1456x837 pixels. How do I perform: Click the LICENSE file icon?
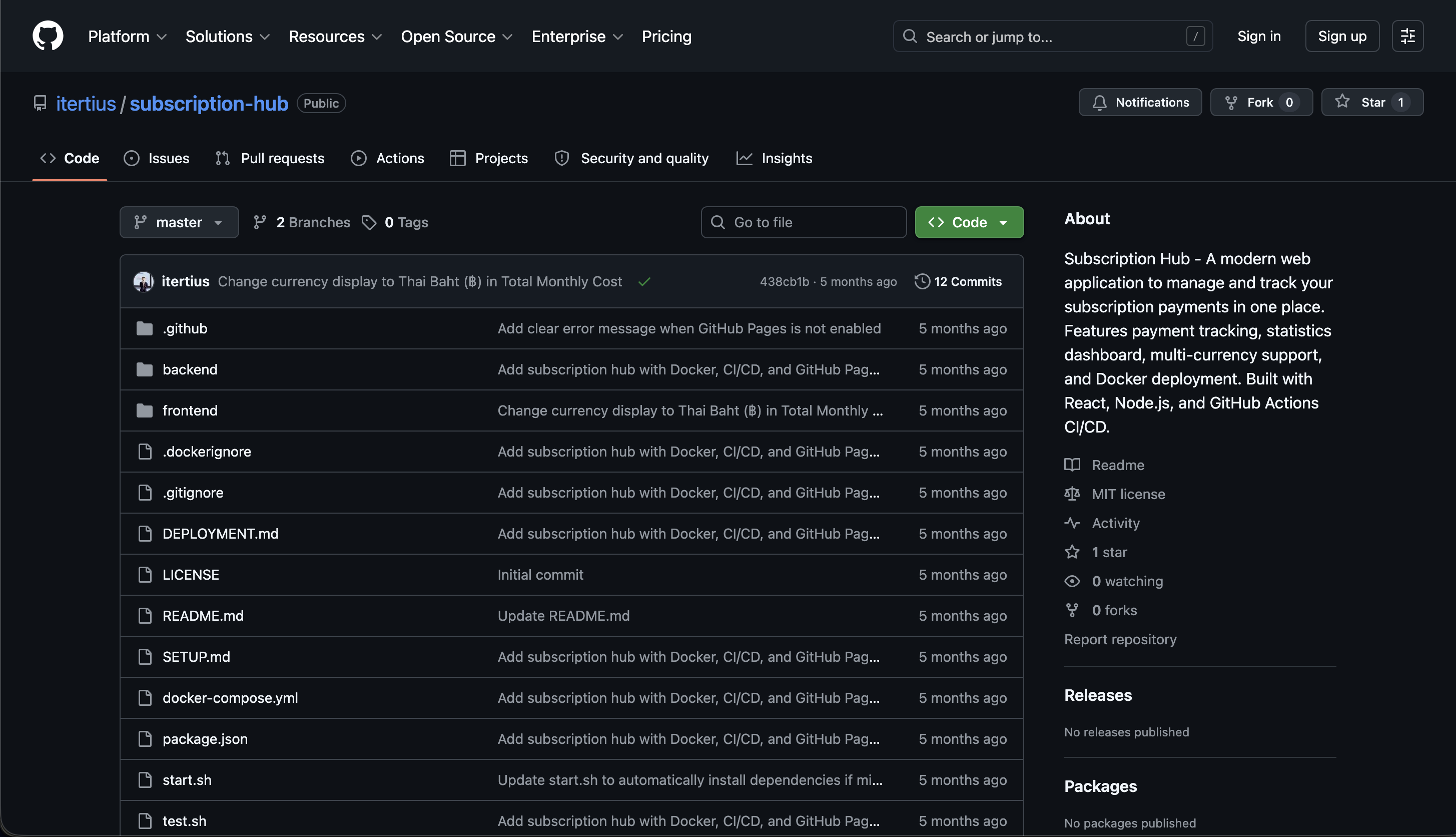click(145, 574)
